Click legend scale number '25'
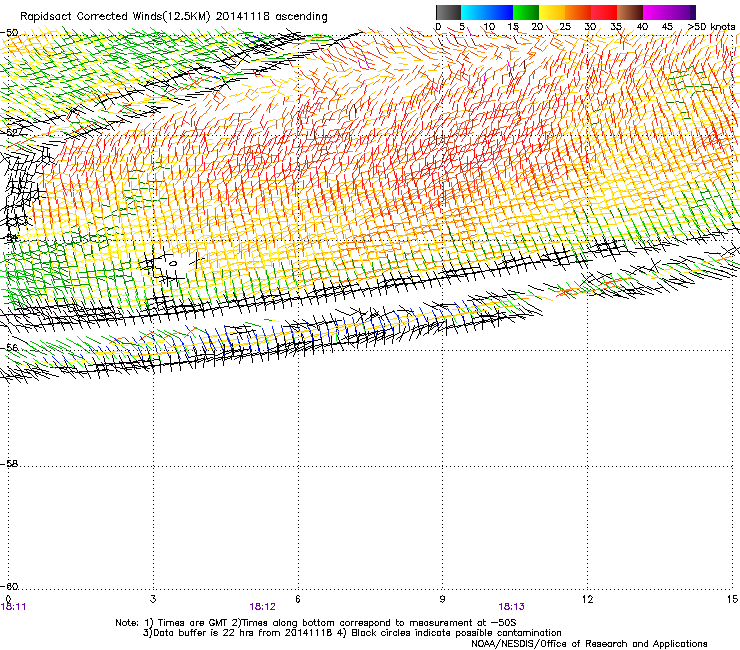 pyautogui.click(x=565, y=27)
